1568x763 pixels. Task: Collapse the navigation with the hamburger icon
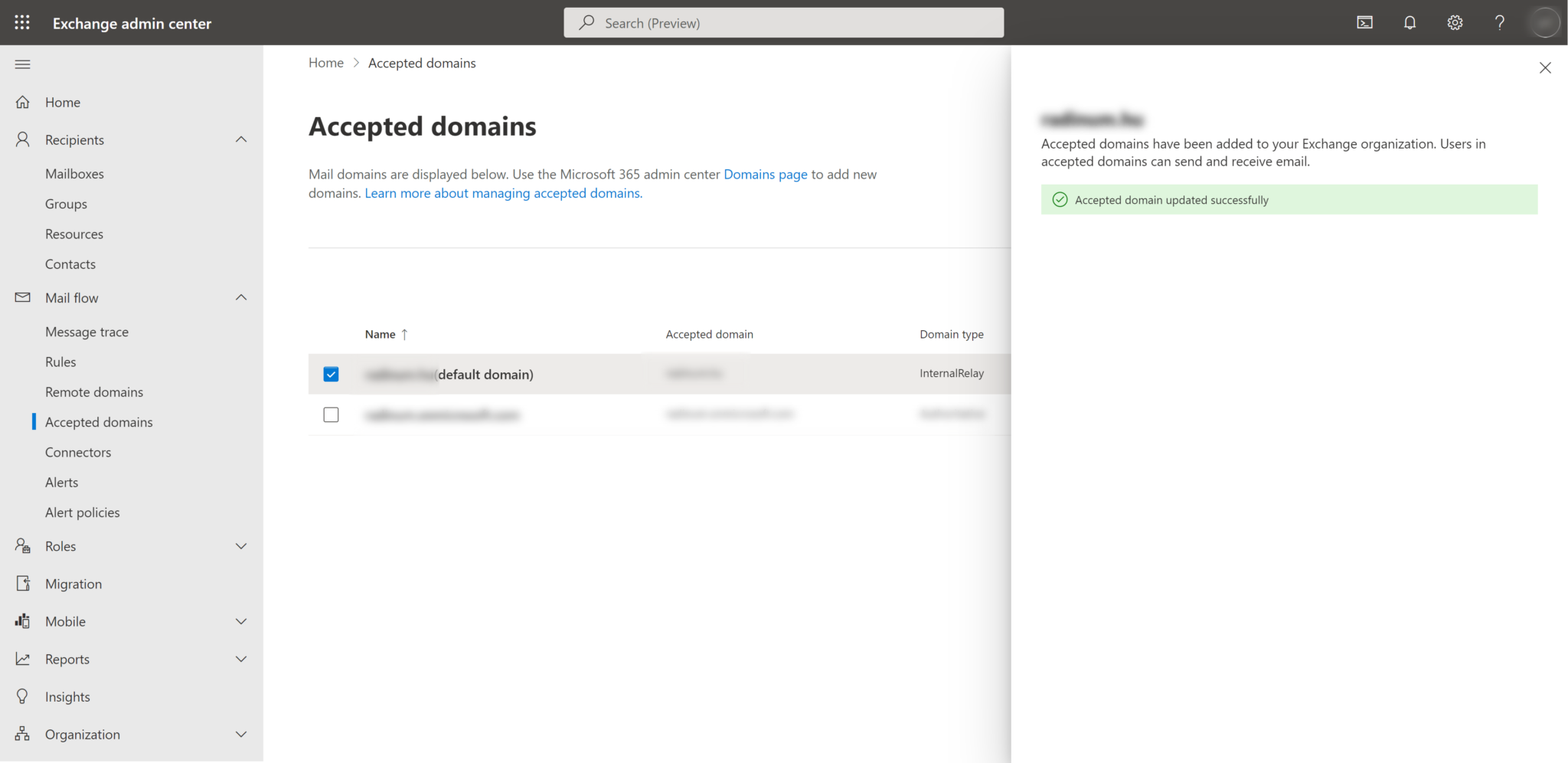click(22, 64)
